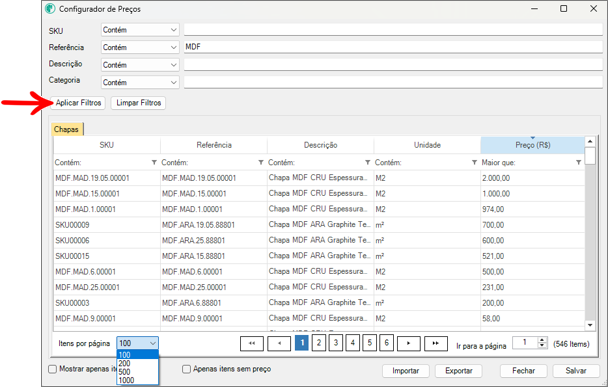Save changes with the Salvar button
This screenshot has width=608, height=387.
tap(576, 371)
